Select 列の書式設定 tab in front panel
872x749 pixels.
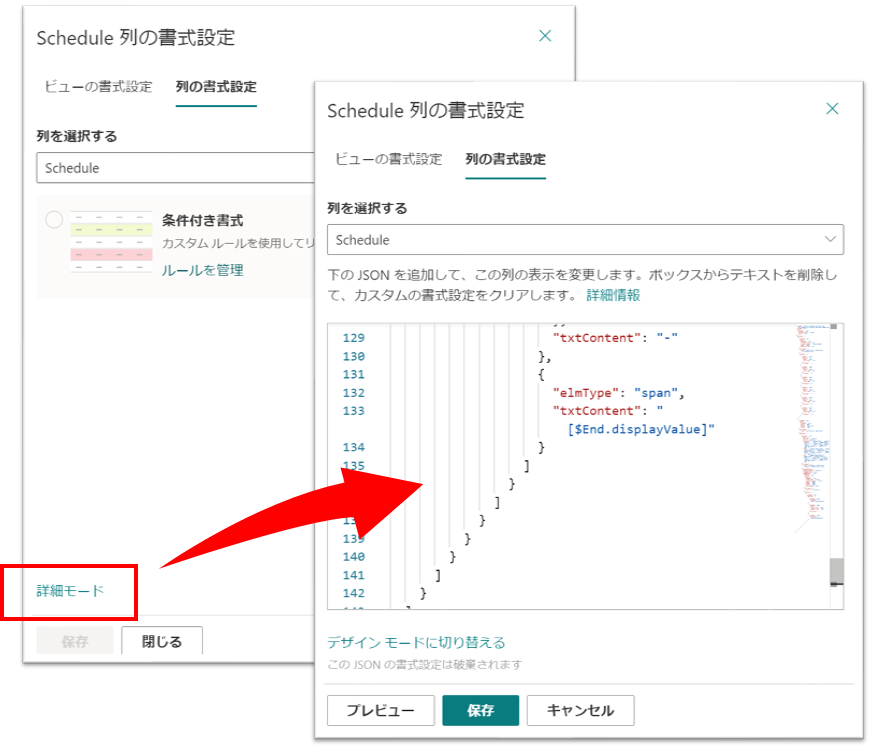(506, 160)
